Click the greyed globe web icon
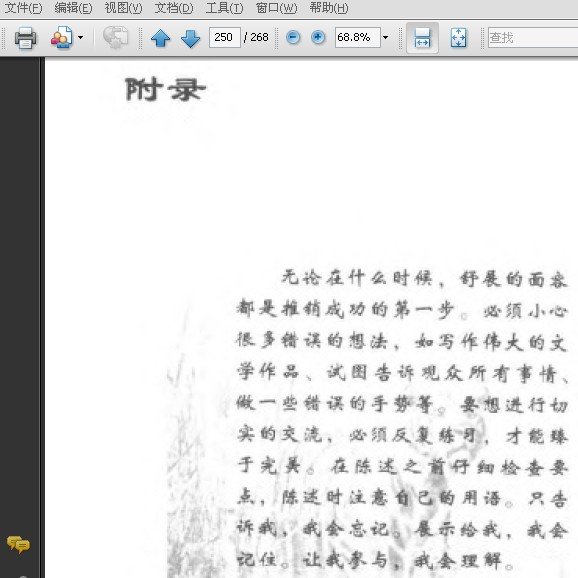 coord(115,37)
